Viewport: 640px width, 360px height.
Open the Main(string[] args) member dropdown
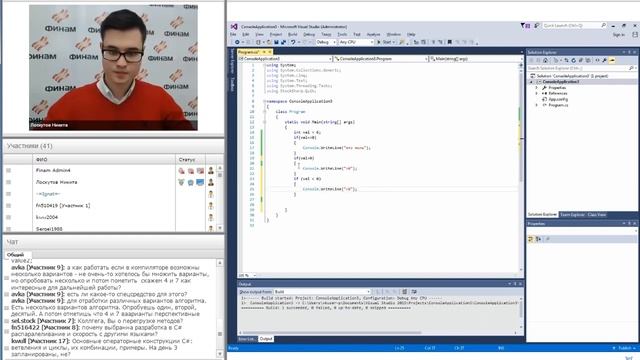[x=476, y=59]
